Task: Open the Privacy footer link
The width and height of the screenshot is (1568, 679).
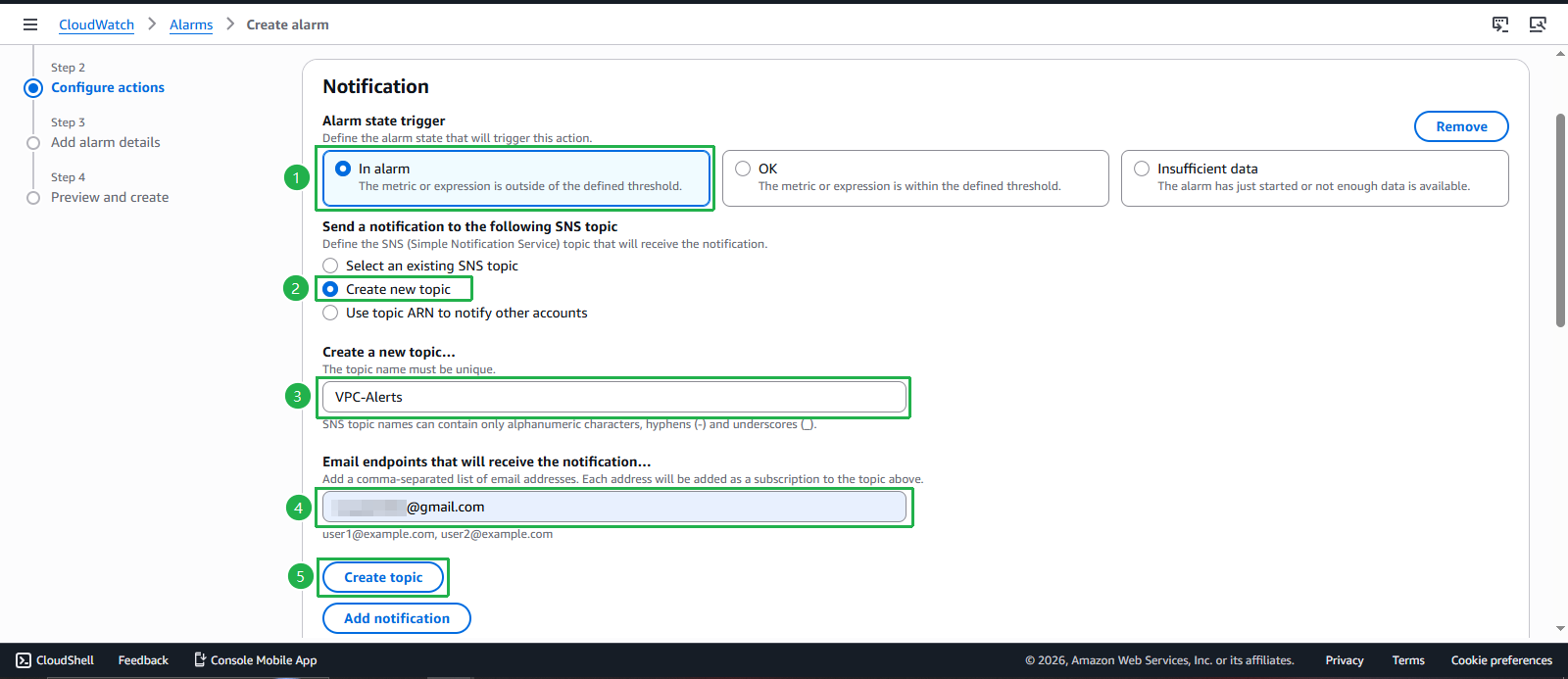Action: (x=1345, y=660)
